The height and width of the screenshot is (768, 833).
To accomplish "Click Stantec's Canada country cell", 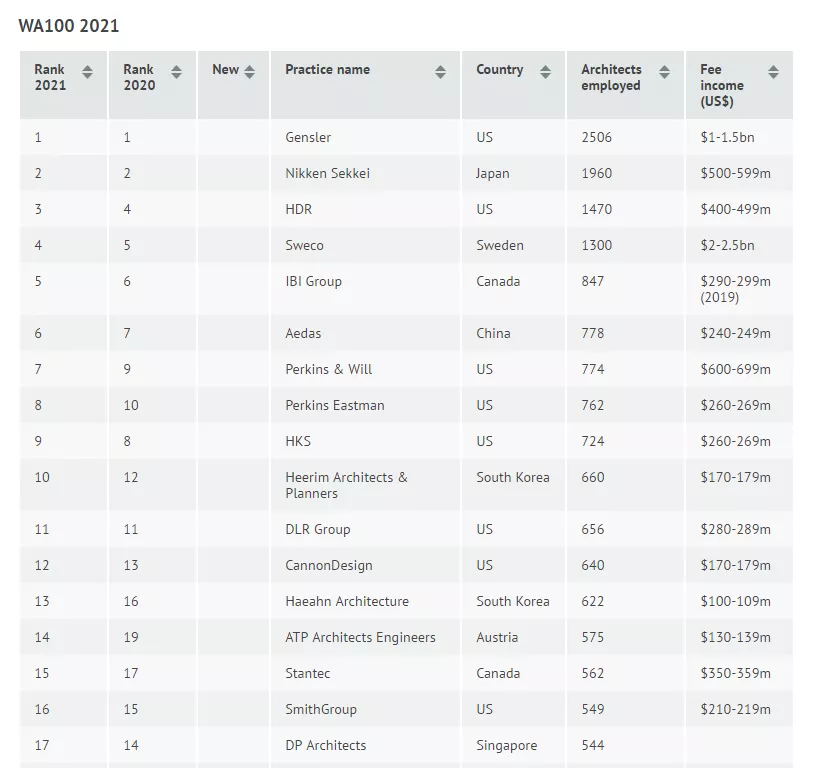I will tap(514, 673).
